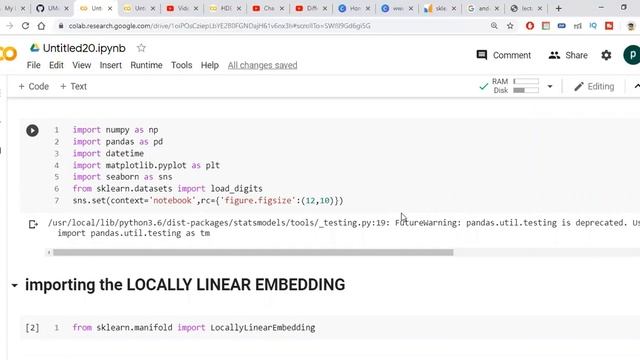Open the Tools menu

click(x=182, y=65)
